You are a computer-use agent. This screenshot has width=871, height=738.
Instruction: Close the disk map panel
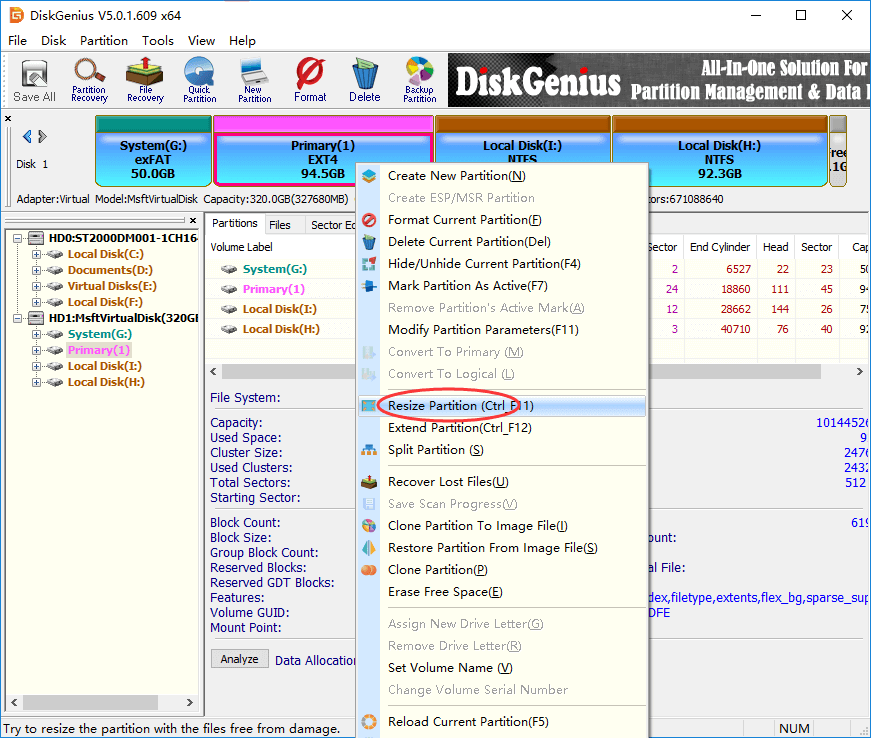click(9, 119)
